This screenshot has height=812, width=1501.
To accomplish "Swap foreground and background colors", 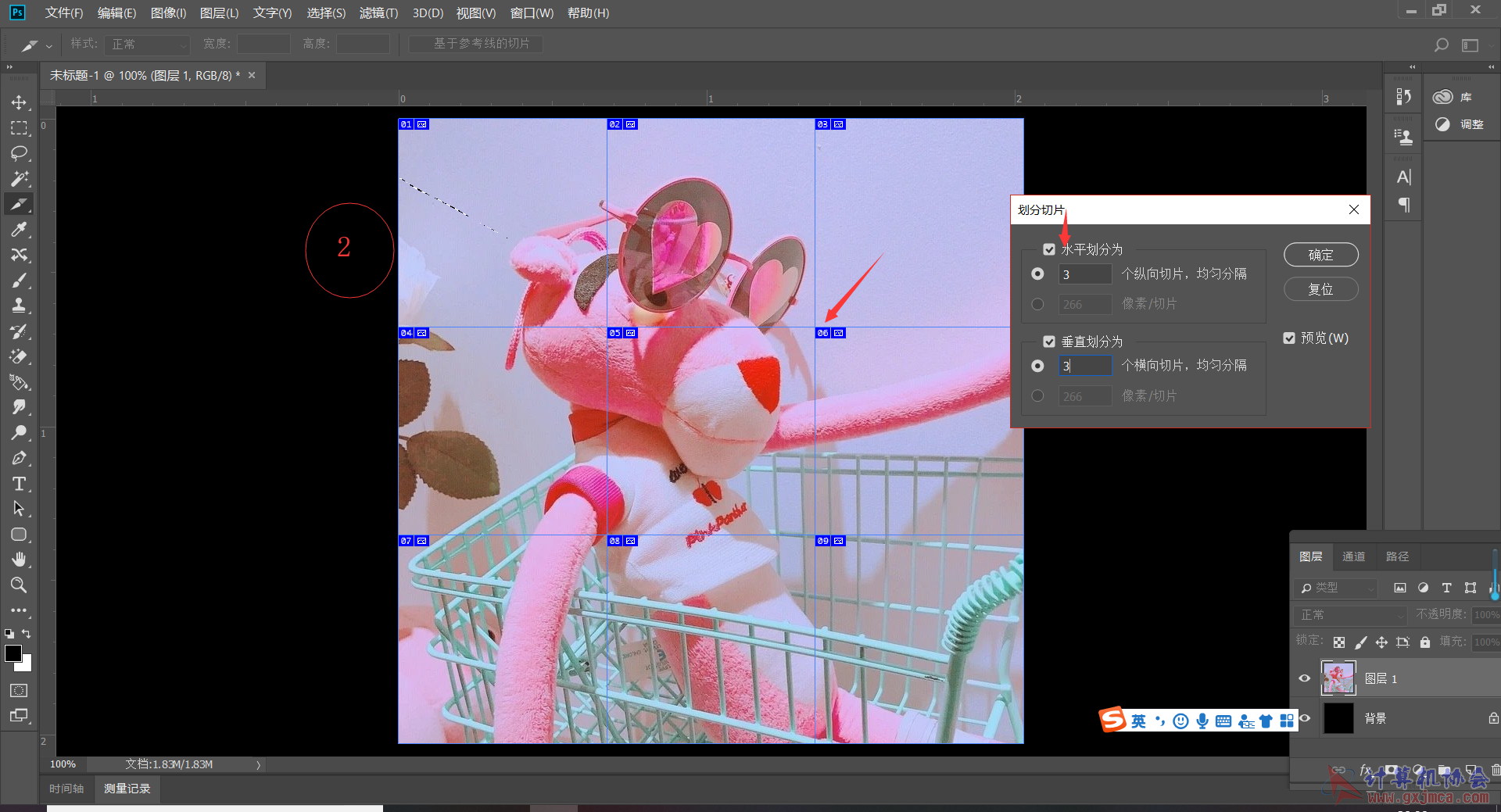I will [x=27, y=634].
